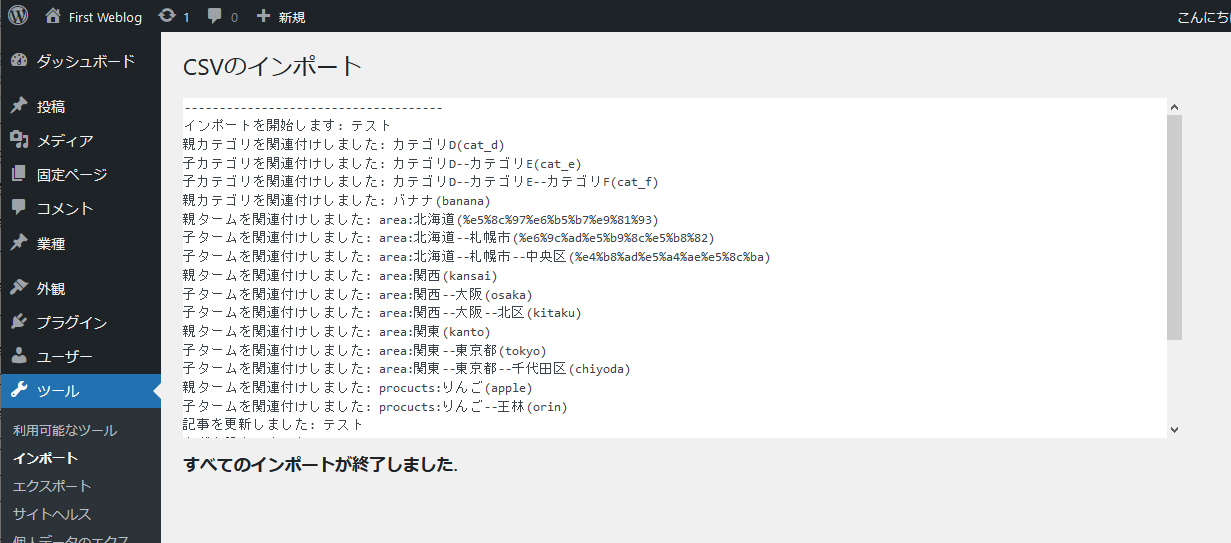Open the コメント menu item
The height and width of the screenshot is (543, 1231).
[x=65, y=208]
